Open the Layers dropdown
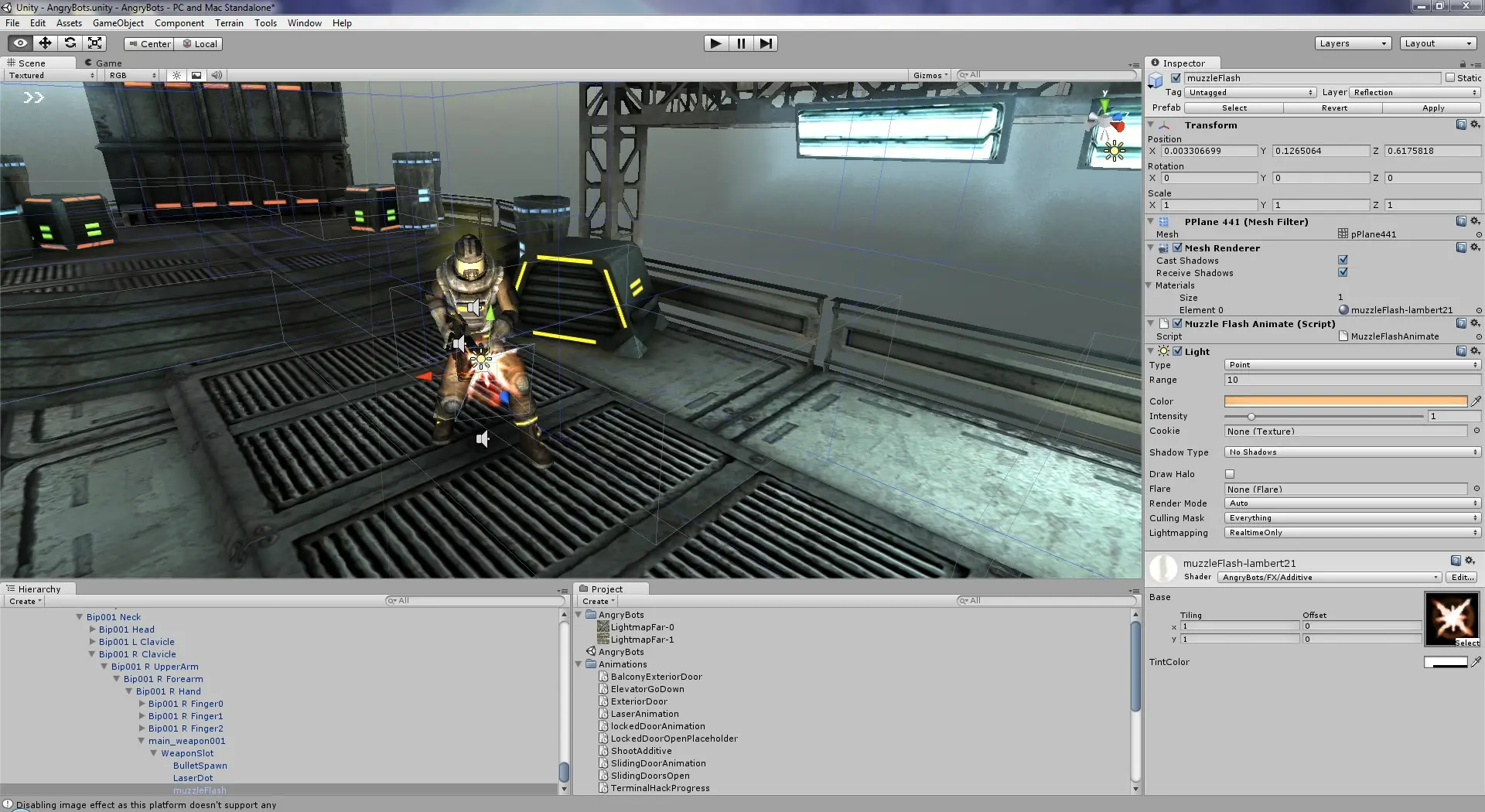 (x=1353, y=43)
